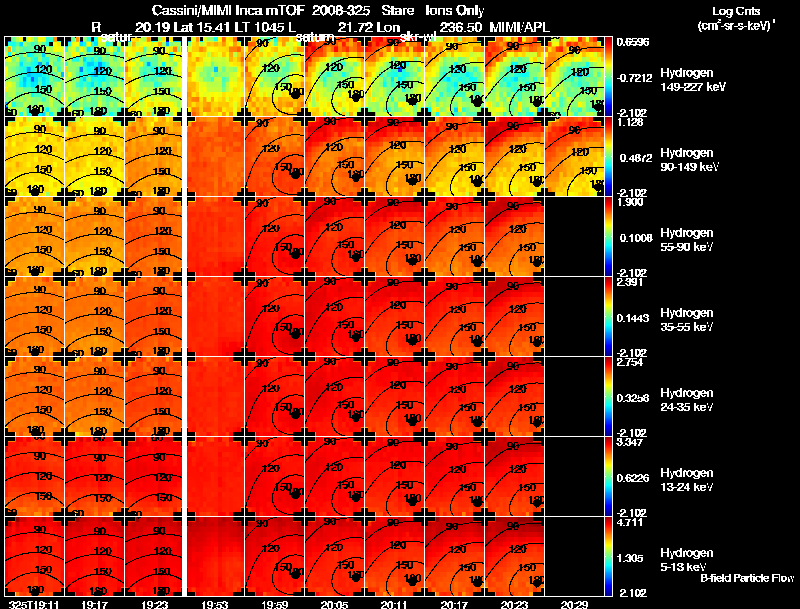
Task: Click the MIMI/APL credit text
Action: [x=519, y=27]
